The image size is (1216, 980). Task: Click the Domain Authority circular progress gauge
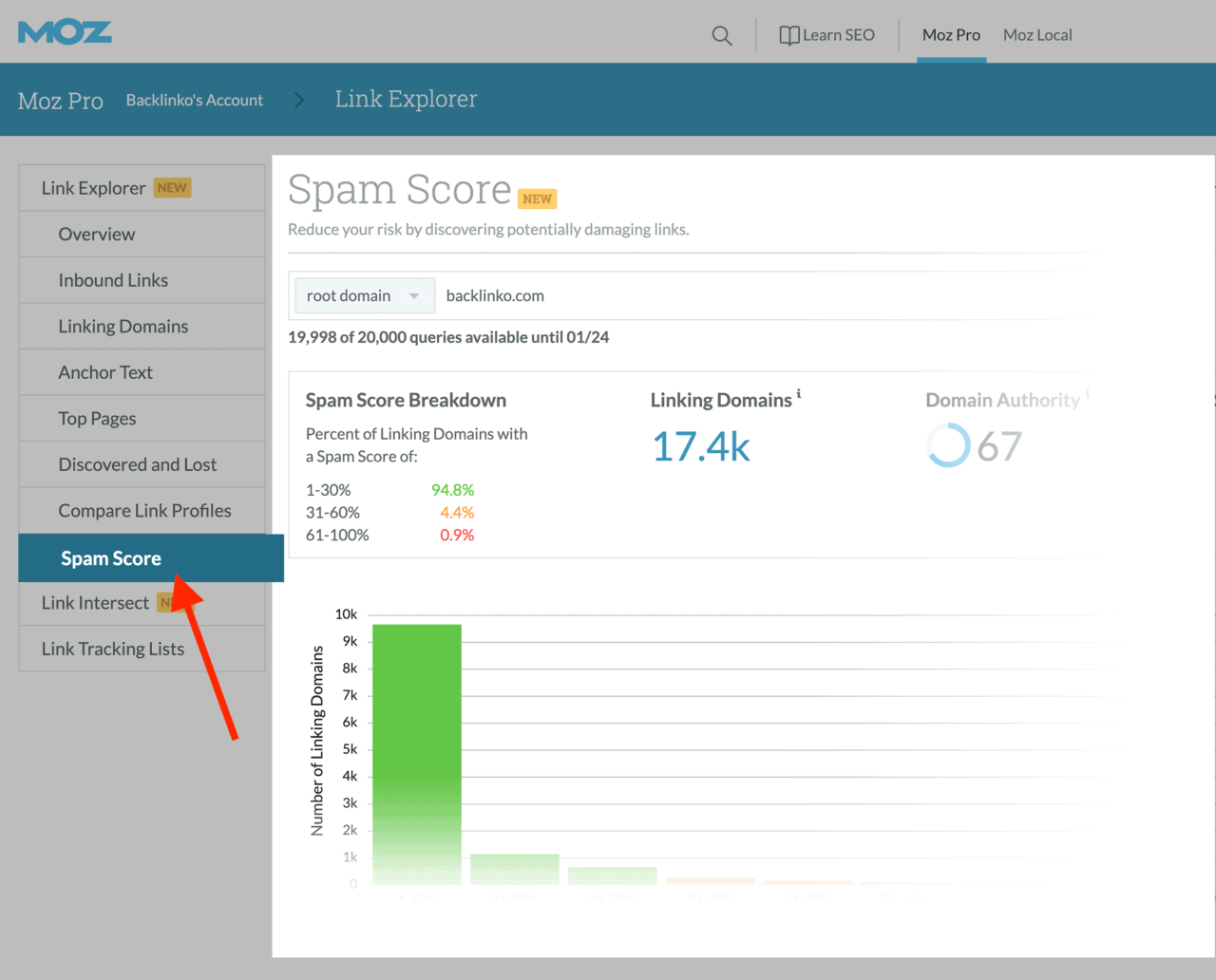pos(949,444)
